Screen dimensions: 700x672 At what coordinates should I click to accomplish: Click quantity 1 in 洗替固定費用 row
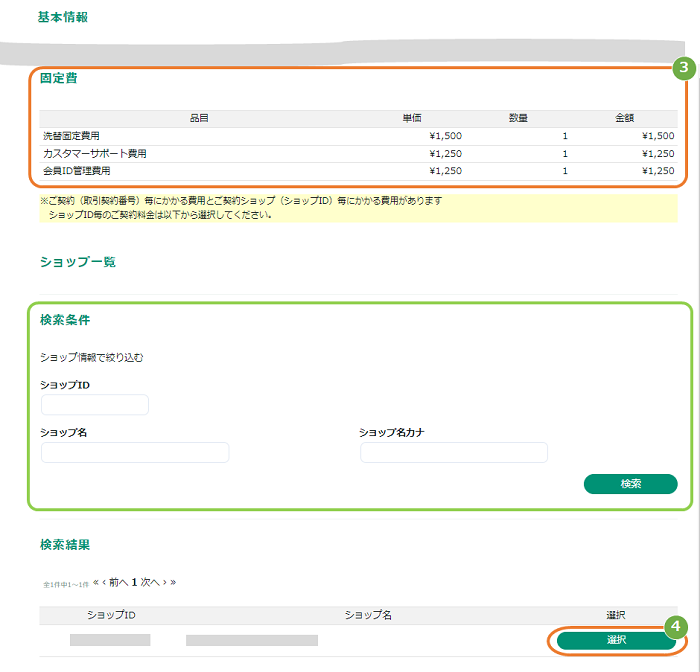[x=565, y=136]
